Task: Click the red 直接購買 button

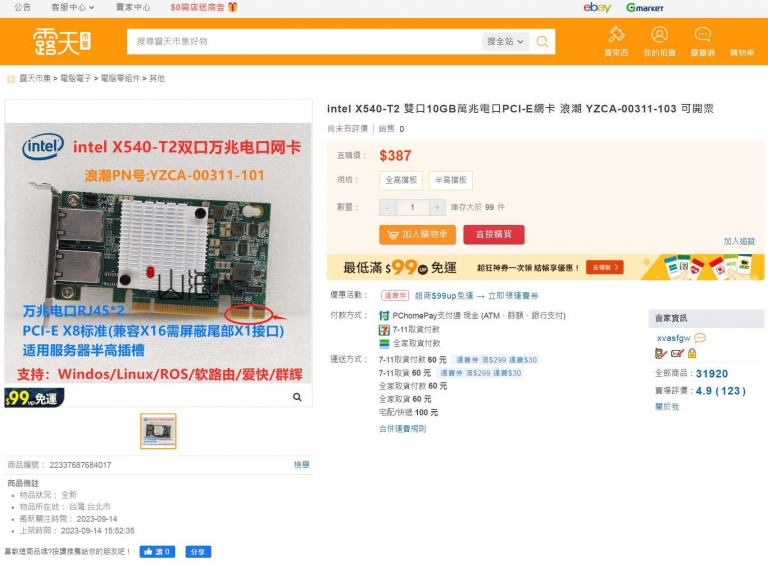Action: [494, 235]
